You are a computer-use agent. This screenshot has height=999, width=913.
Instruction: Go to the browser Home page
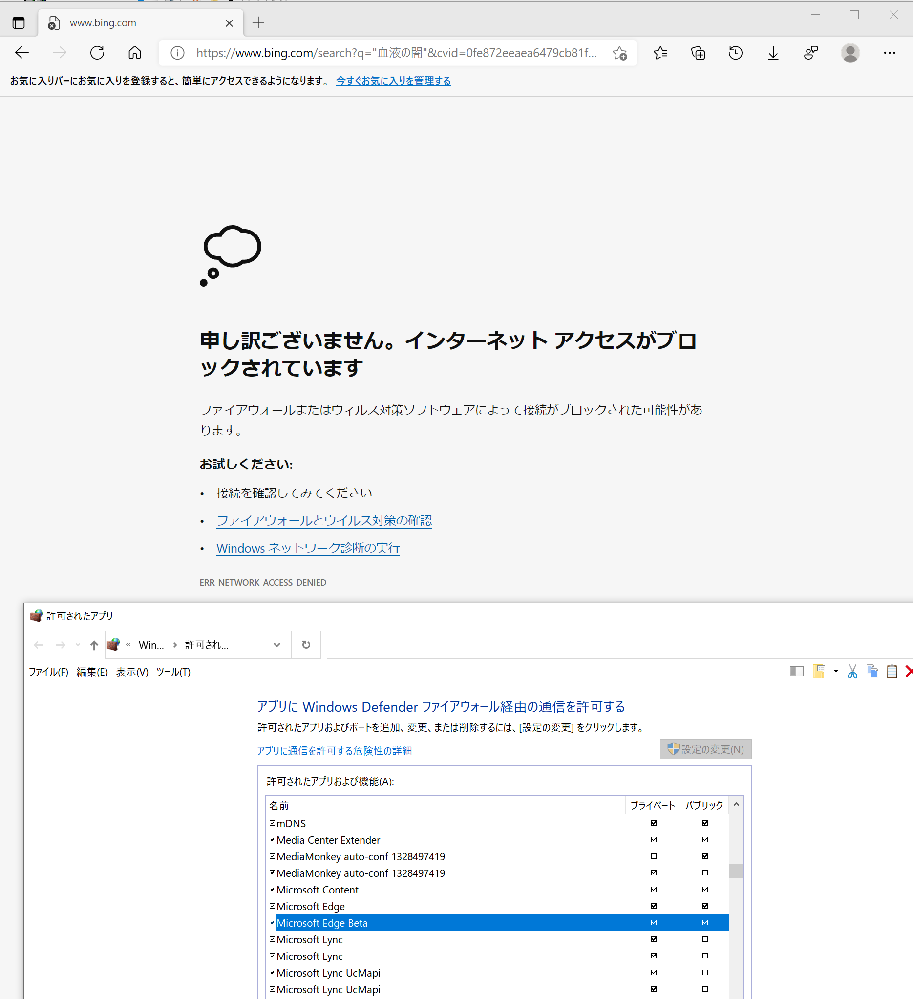134,53
